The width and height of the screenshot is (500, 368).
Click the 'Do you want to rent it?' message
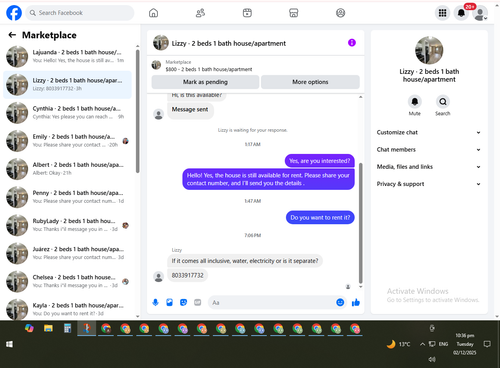coord(320,218)
